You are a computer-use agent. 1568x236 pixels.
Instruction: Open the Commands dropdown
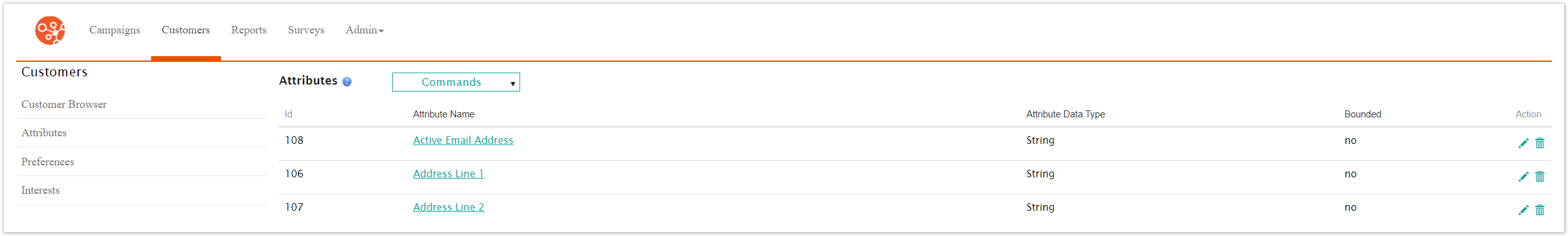pyautogui.click(x=456, y=82)
